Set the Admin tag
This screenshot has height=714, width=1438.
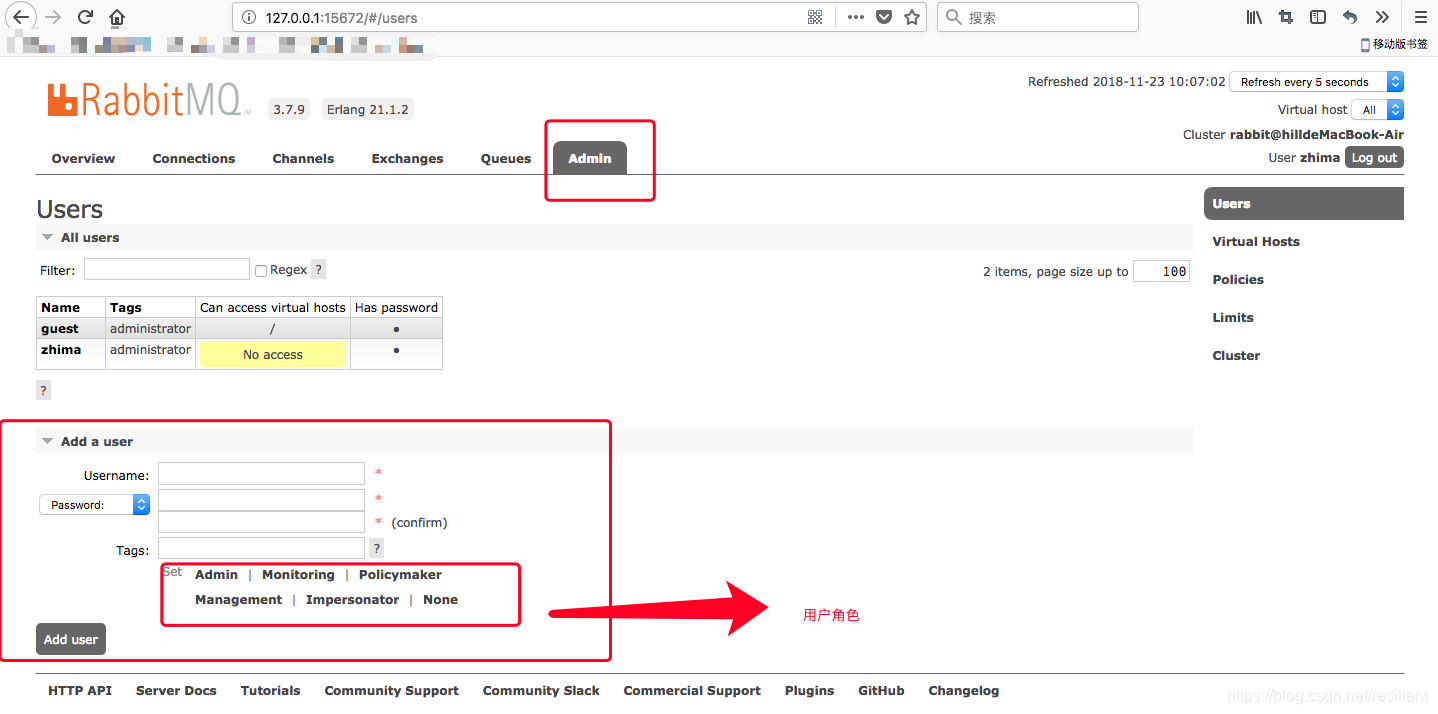(x=216, y=574)
